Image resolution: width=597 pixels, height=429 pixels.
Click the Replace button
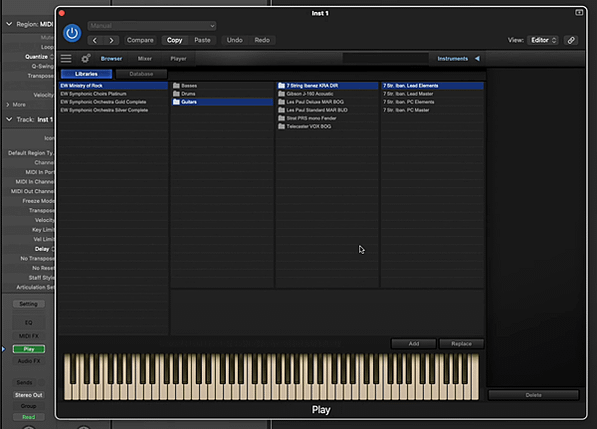coord(461,344)
